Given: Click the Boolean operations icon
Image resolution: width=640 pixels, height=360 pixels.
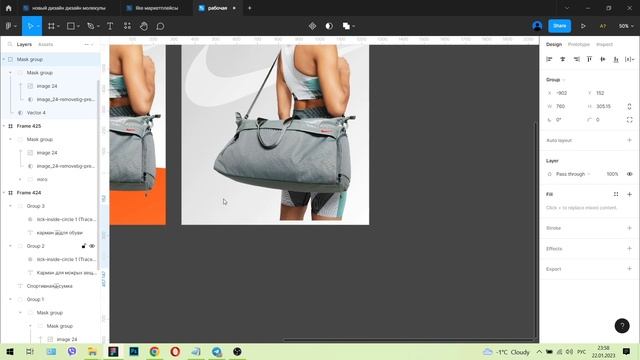Looking at the screenshot, I should (x=346, y=26).
